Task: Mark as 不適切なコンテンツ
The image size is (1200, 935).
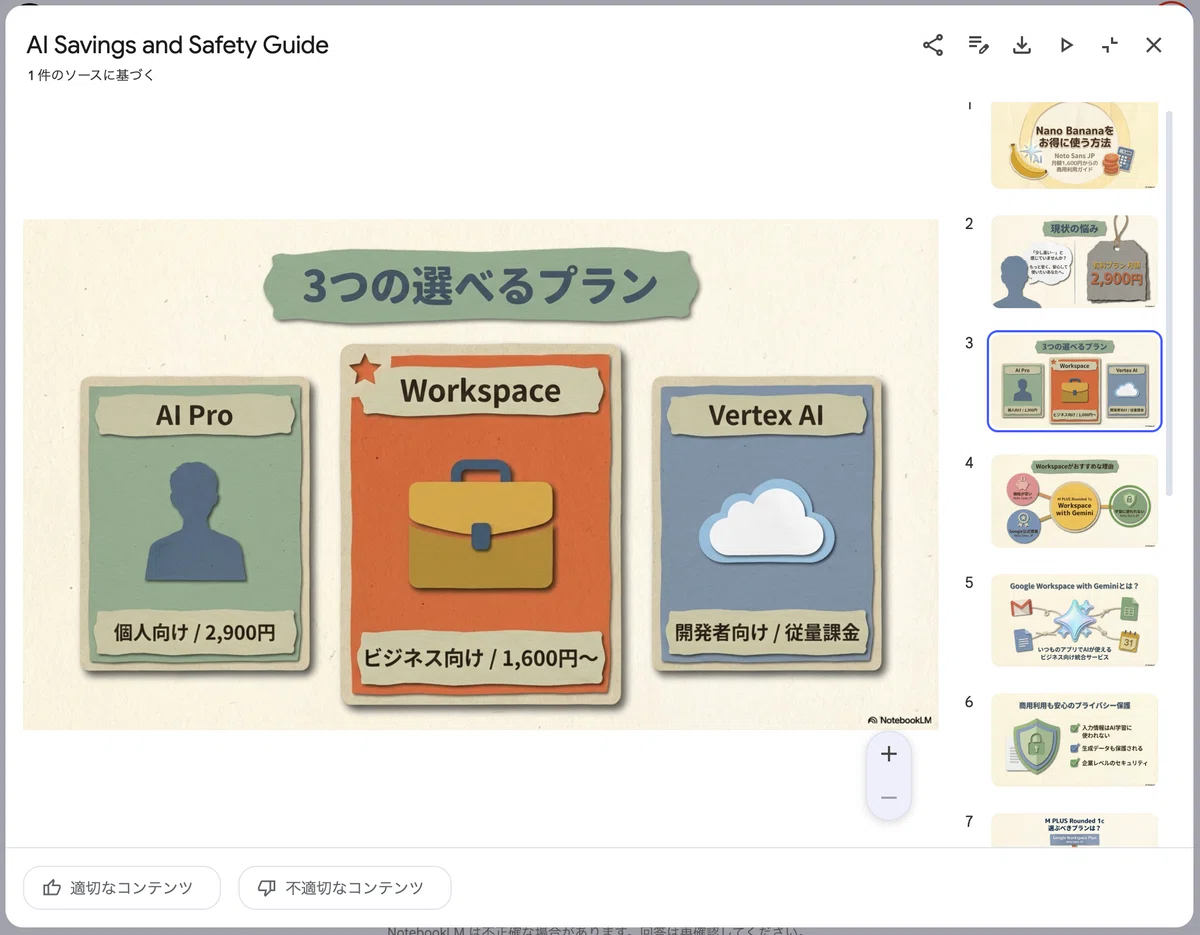Action: pos(345,888)
